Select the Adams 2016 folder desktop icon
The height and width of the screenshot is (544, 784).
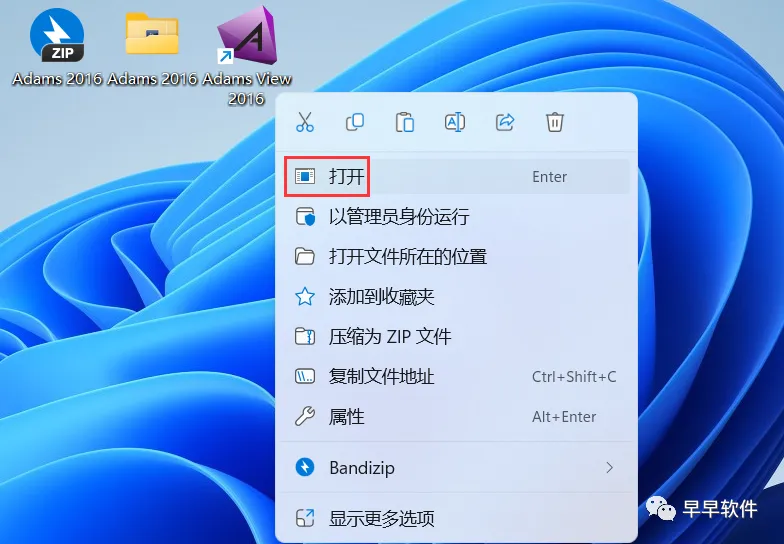click(152, 48)
